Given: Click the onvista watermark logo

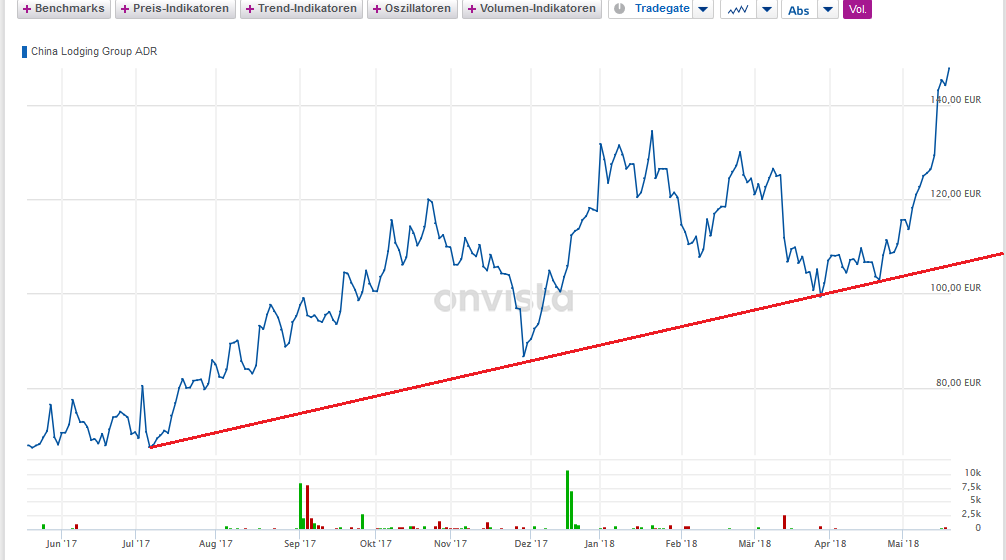Looking at the screenshot, I should tap(504, 299).
